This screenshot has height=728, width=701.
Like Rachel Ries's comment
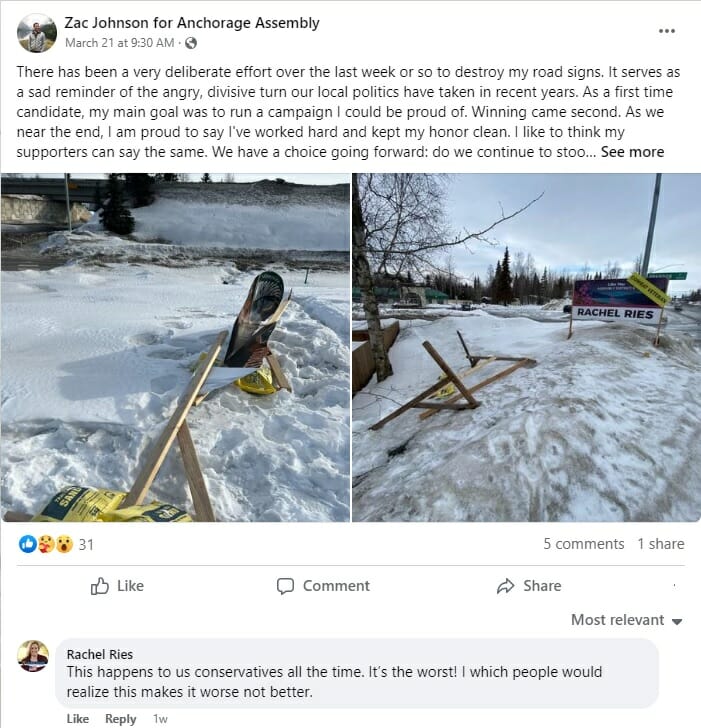point(78,719)
